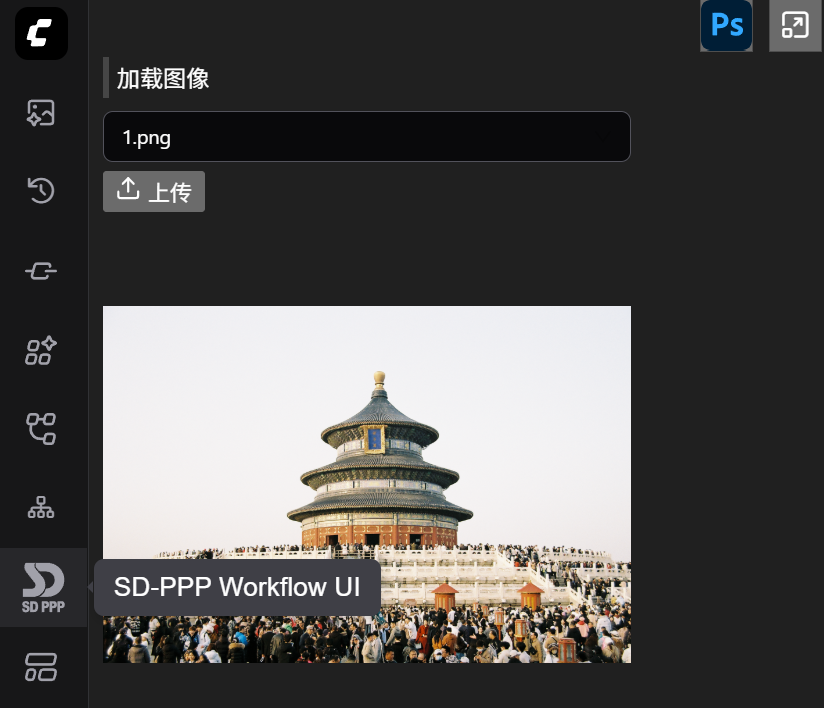This screenshot has width=824, height=708.
Task: Click the Temple of Heaven preview image
Action: pyautogui.click(x=367, y=484)
